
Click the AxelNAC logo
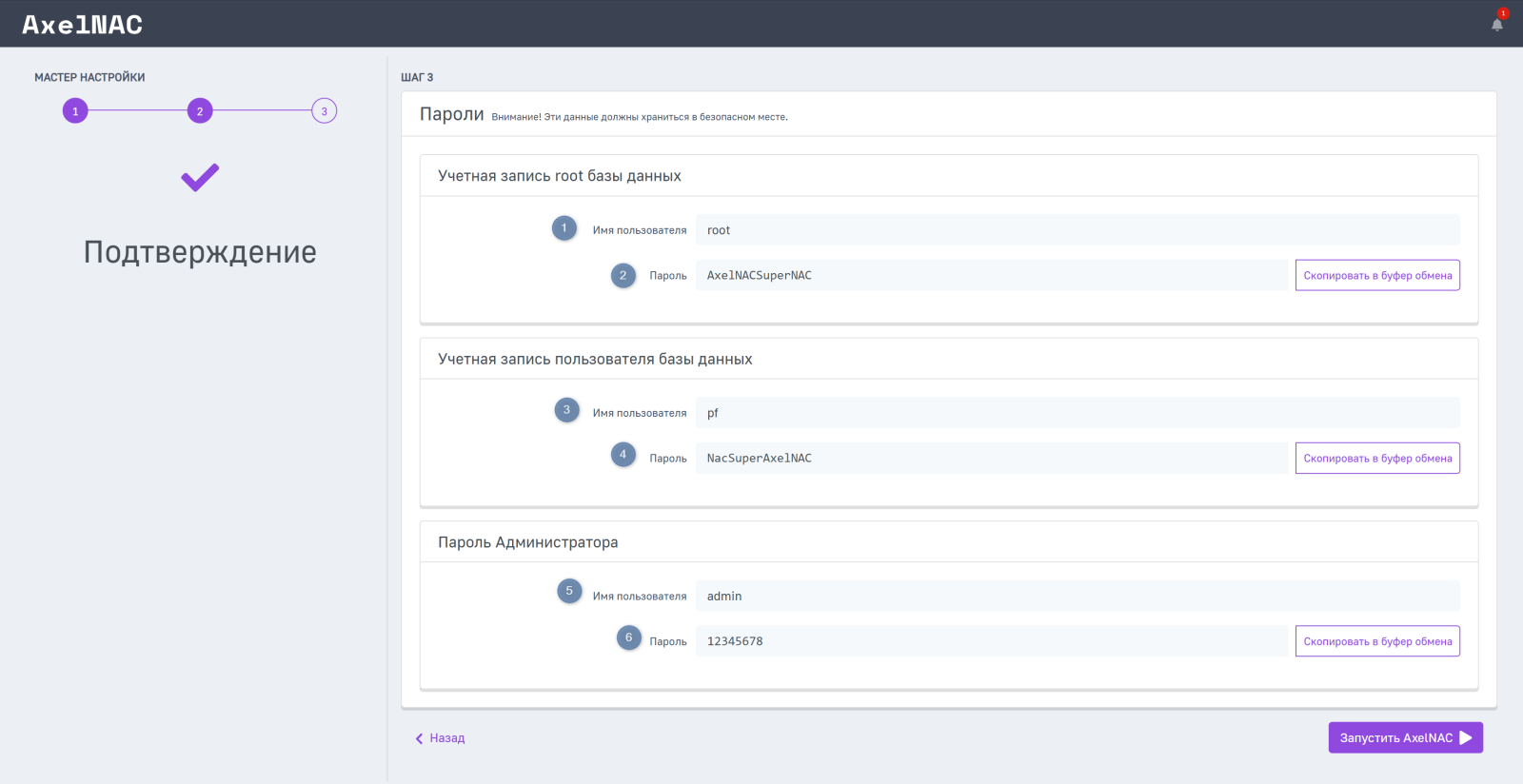tap(83, 25)
